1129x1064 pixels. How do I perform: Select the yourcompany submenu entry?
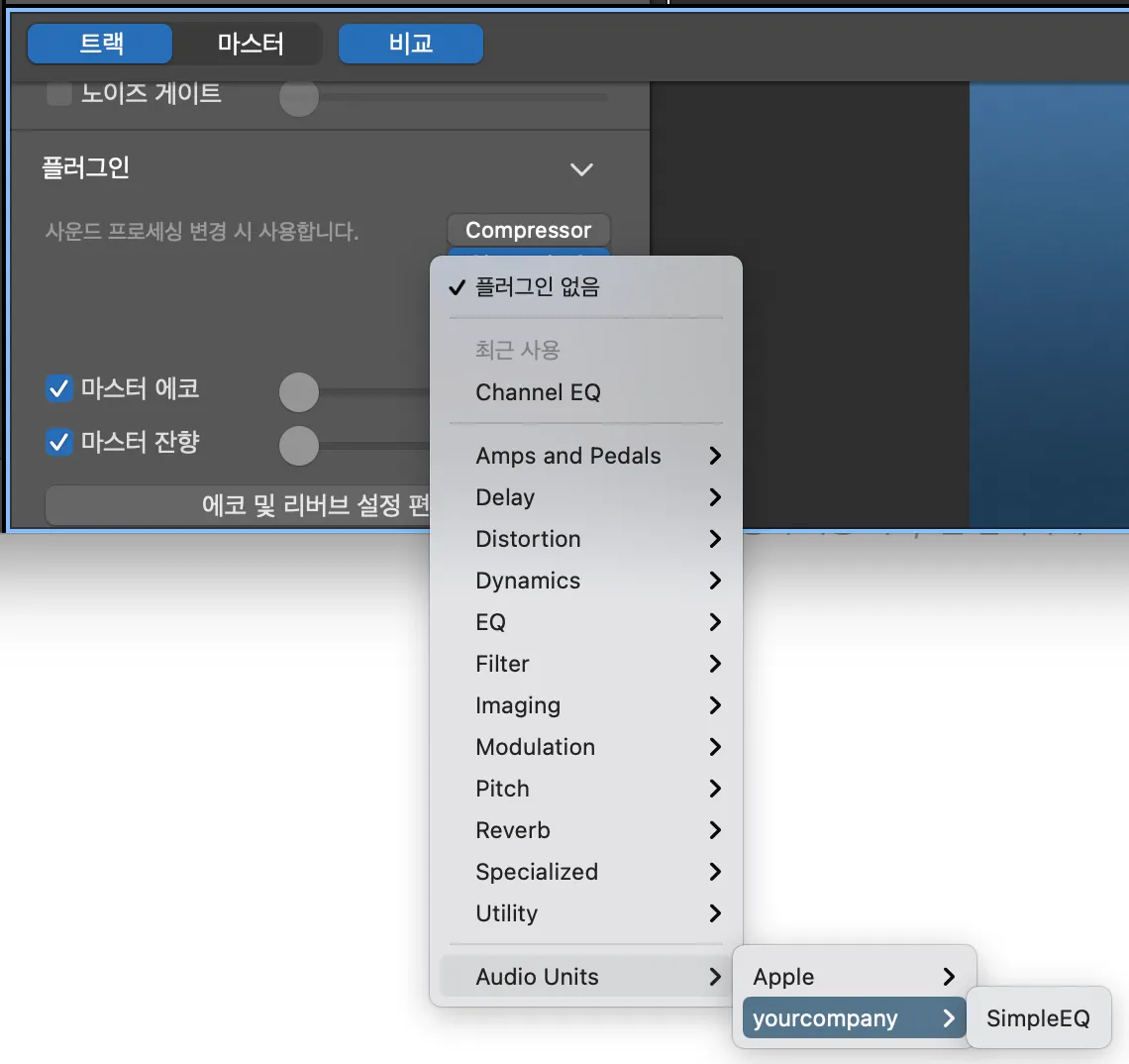coord(854,1017)
